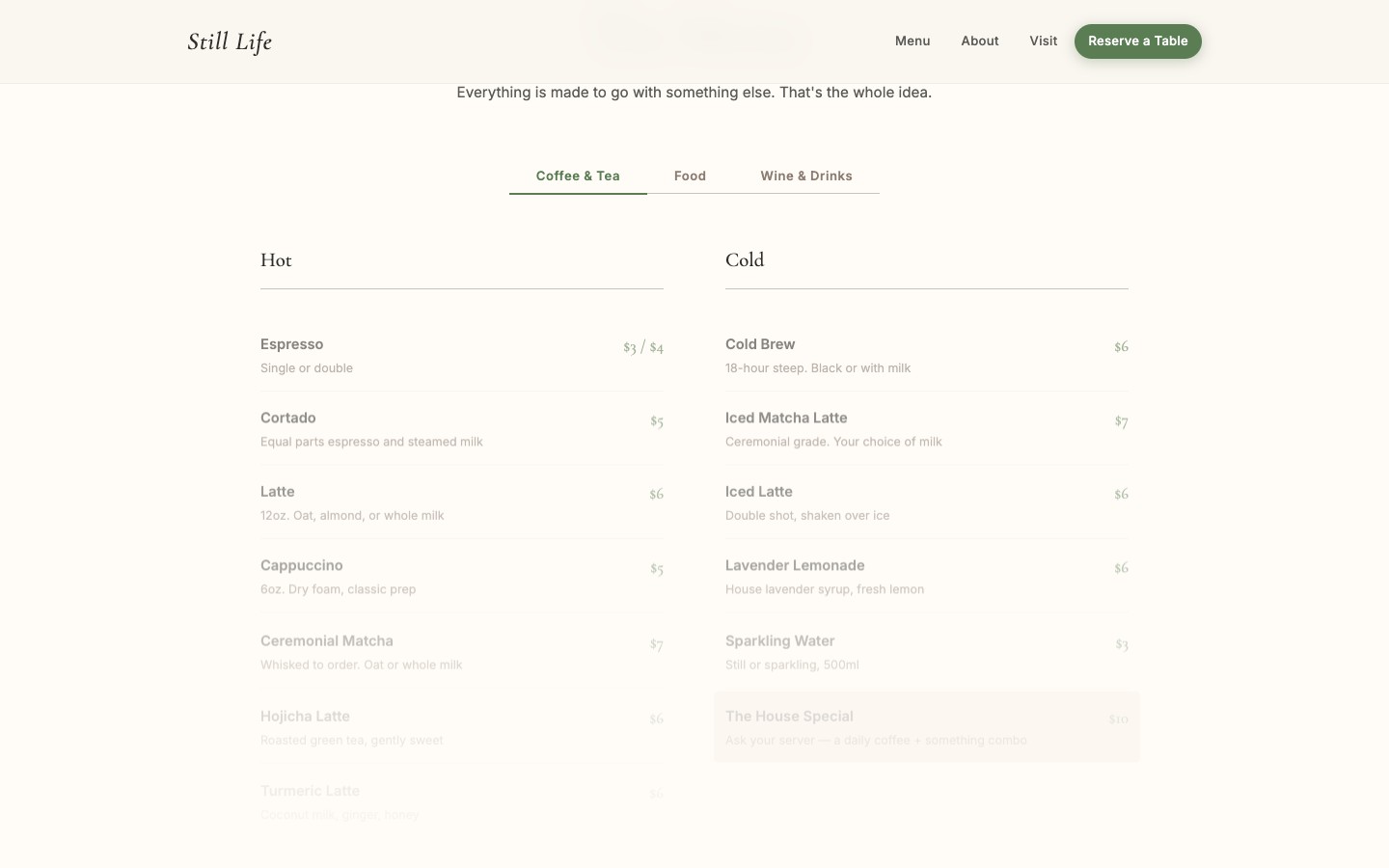This screenshot has width=1389, height=868.
Task: Select the Ceremonial Matcha item
Action: pos(462,652)
